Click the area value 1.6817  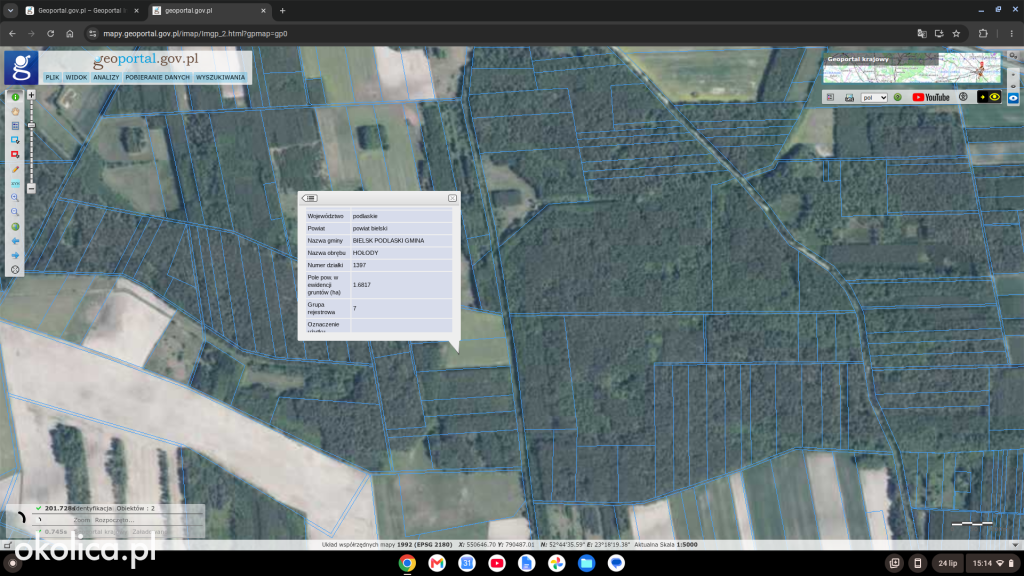[361, 285]
